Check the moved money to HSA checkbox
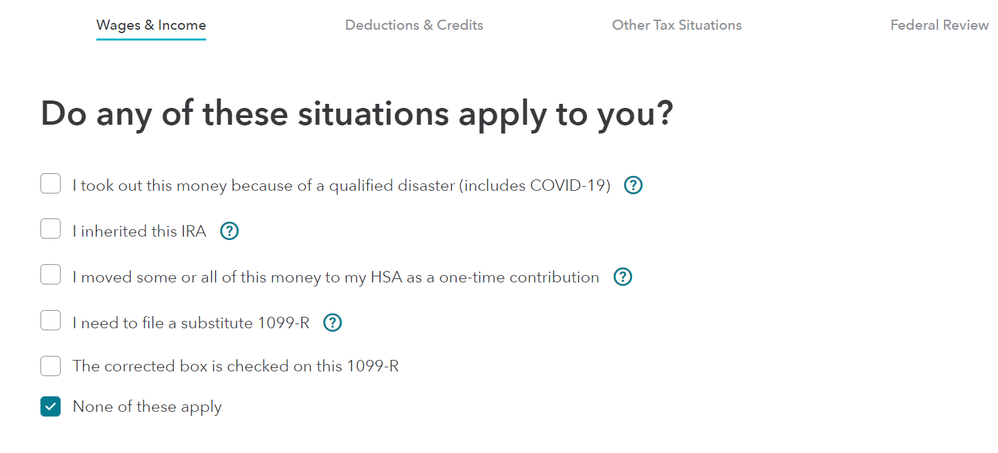The width and height of the screenshot is (998, 453). pyautogui.click(x=50, y=275)
